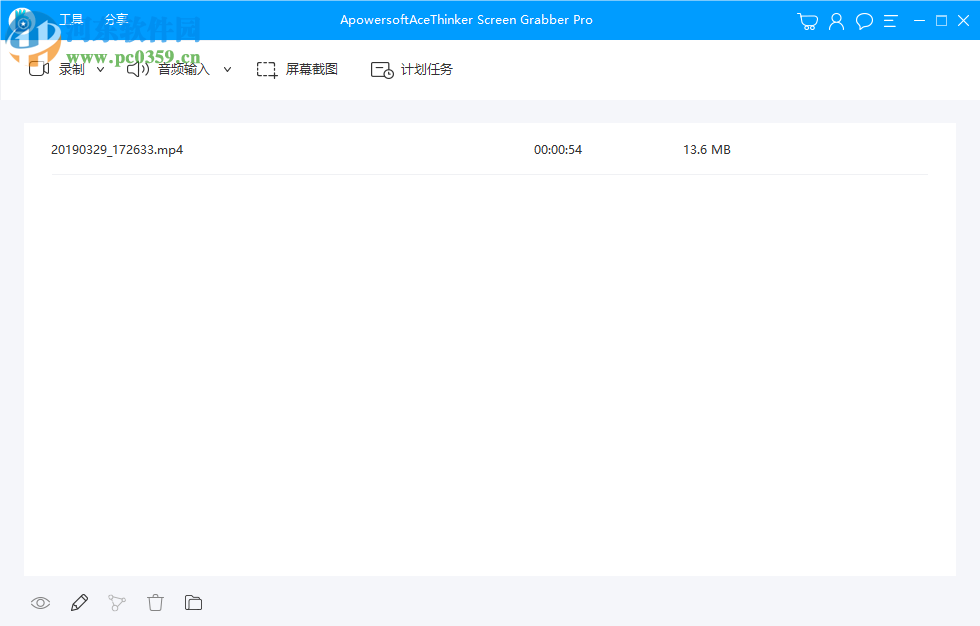Select the 20190329_172633.mp4 recording
This screenshot has width=980, height=626.
click(117, 149)
